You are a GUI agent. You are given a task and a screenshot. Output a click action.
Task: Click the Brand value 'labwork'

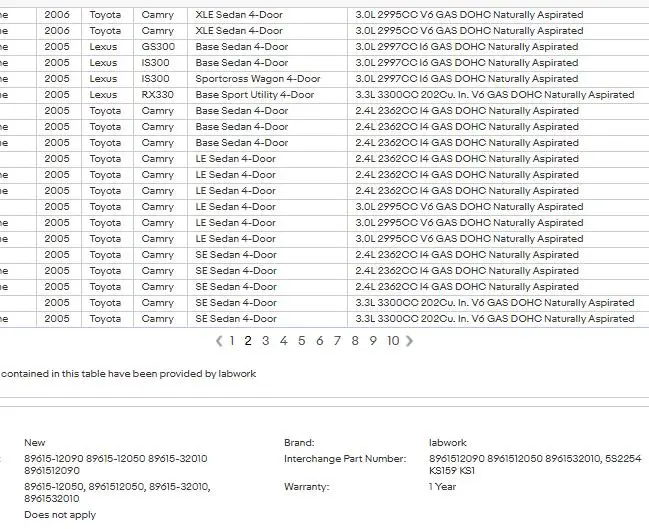pyautogui.click(x=448, y=442)
